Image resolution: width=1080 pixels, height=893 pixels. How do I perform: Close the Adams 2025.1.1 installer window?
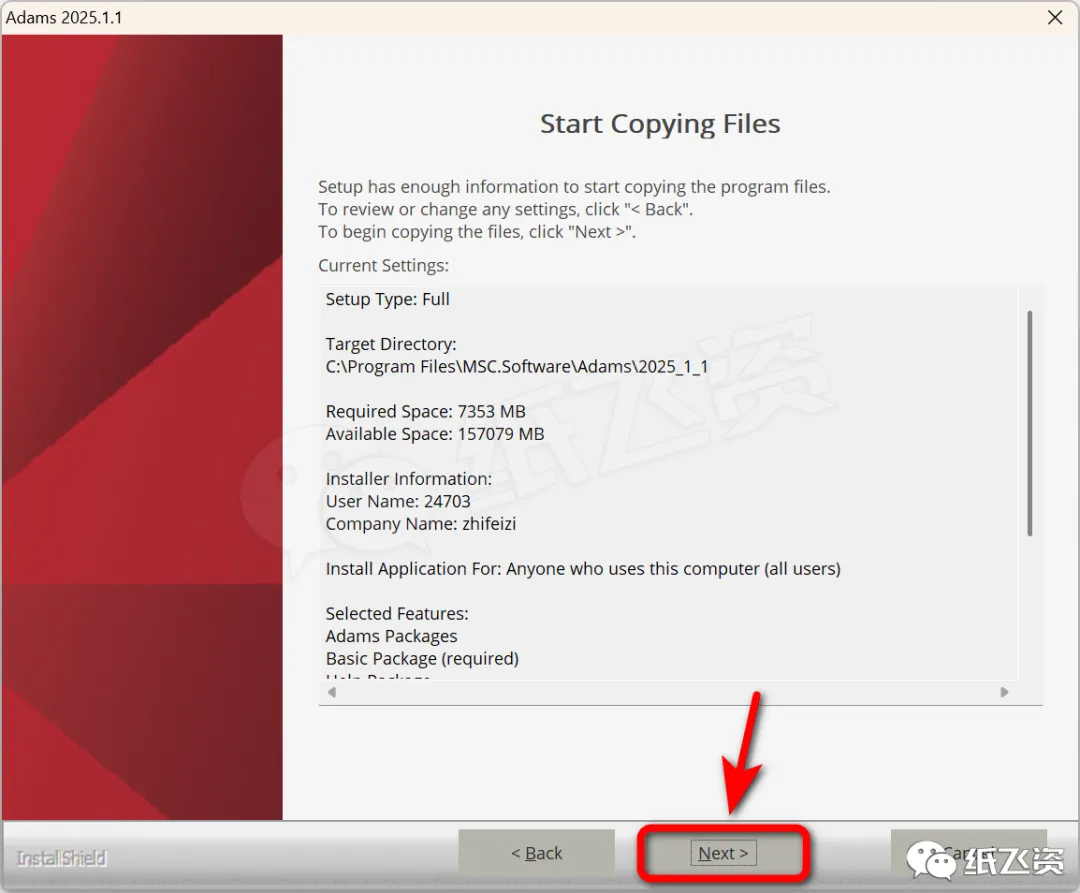pos(1055,17)
